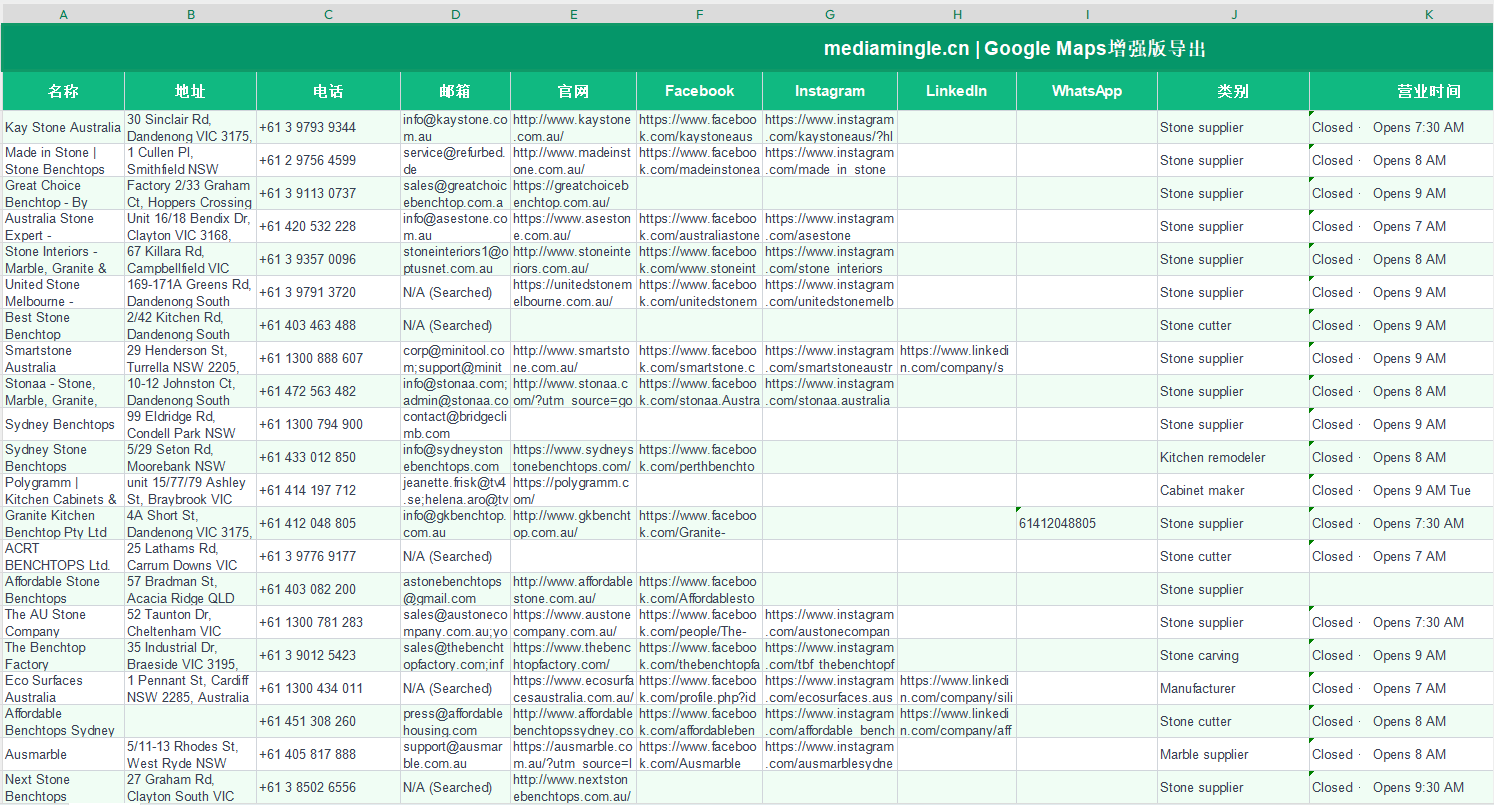1494x805 pixels.
Task: Select the info@kaystone.com.au email cell
Action: pyautogui.click(x=455, y=127)
